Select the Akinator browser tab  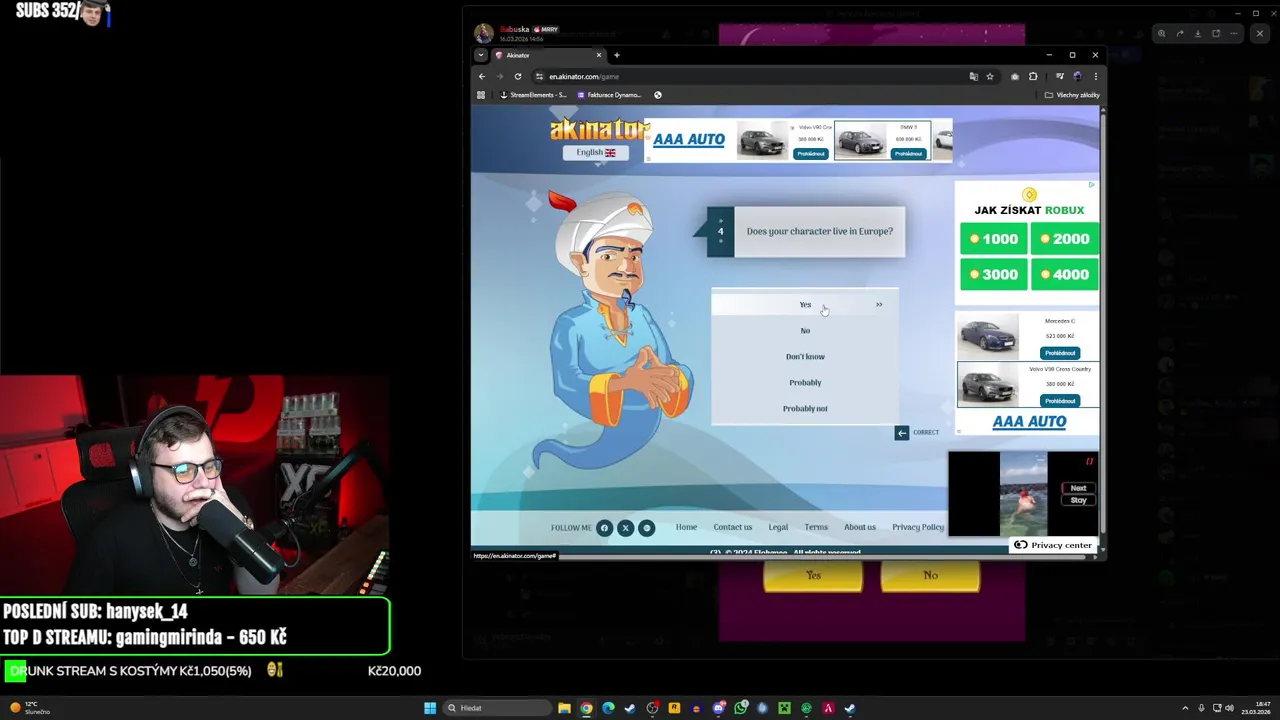[x=548, y=55]
